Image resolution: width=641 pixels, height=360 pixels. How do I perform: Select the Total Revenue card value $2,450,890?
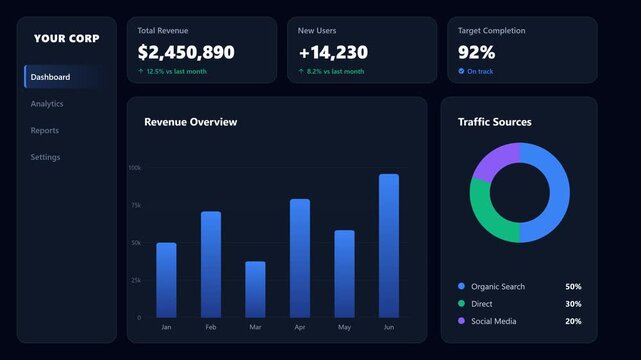[x=186, y=52]
